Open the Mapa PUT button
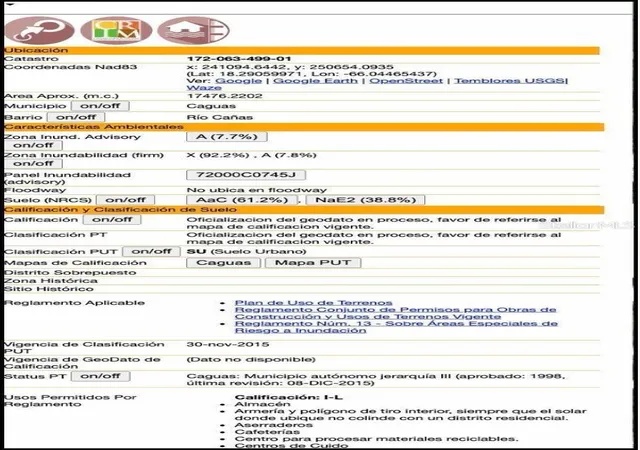 (313, 263)
